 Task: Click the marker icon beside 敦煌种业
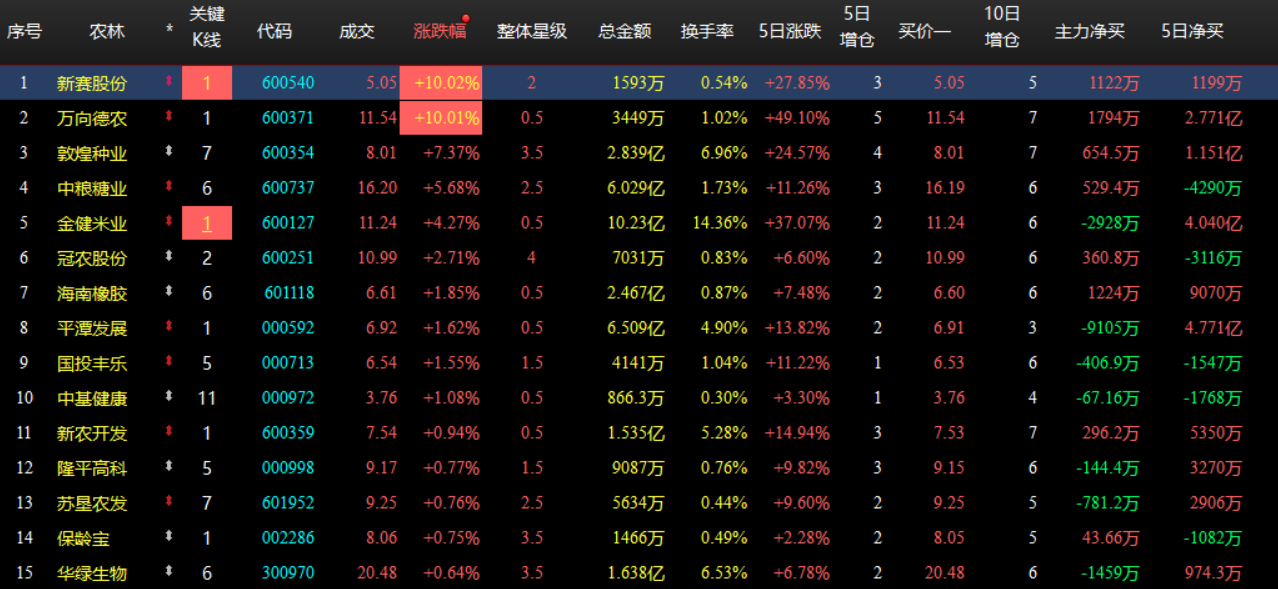(x=169, y=153)
